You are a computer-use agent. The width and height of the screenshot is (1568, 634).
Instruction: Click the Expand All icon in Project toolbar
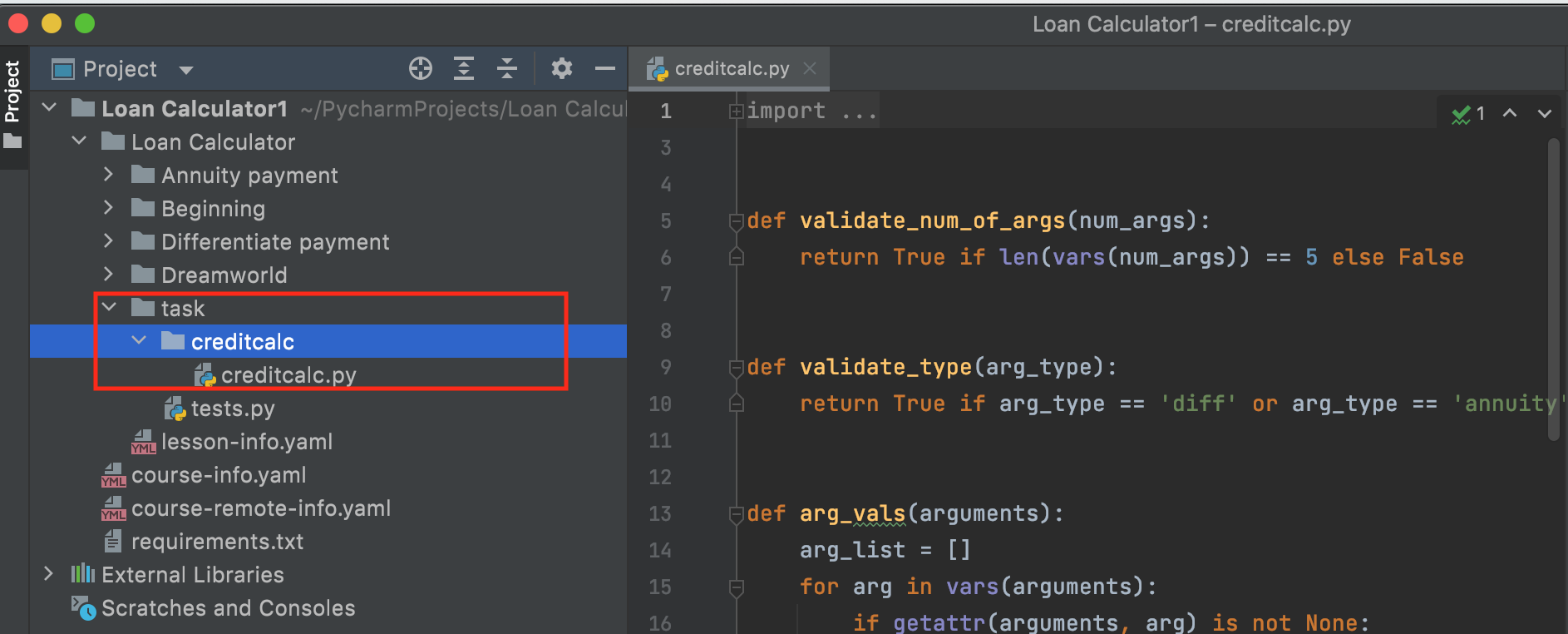[x=464, y=68]
